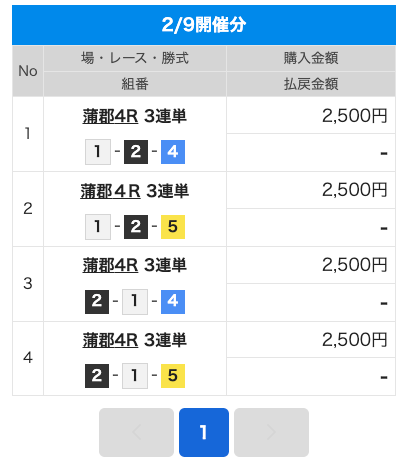This screenshot has width=408, height=466.
Task: Open the 蒲郡4R link in row 2
Action: pos(110,192)
